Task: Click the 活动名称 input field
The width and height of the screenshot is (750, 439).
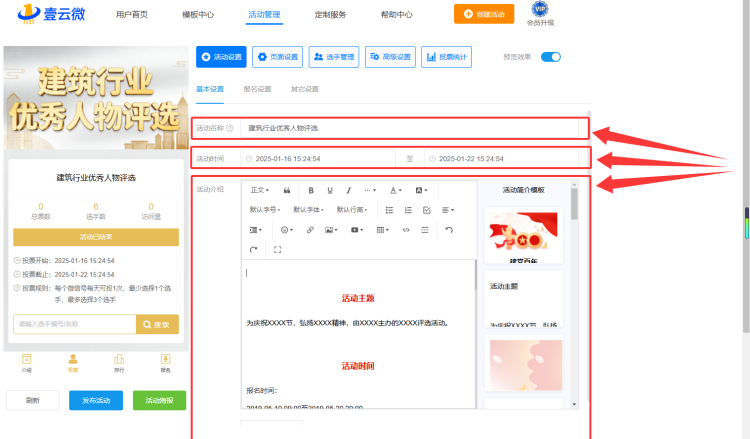Action: (x=409, y=128)
